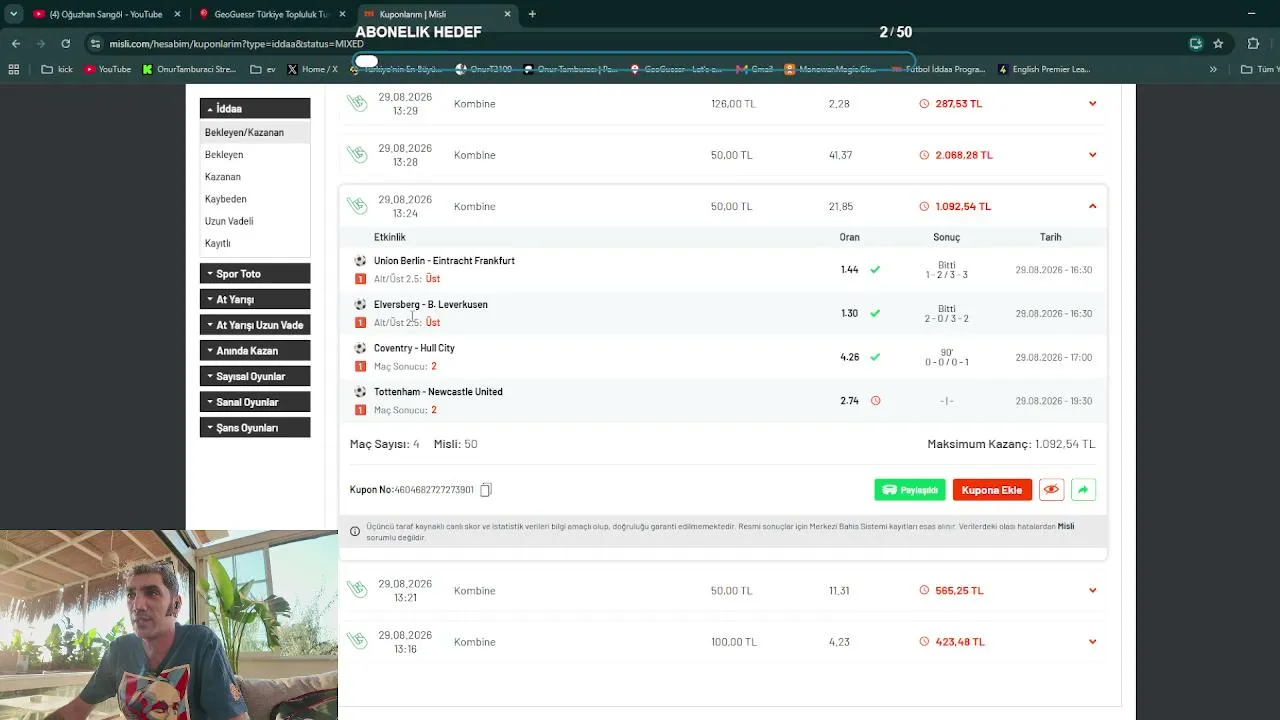1280x720 pixels.
Task: Click the coupon icon on the 13:21 row
Action: pyautogui.click(x=357, y=590)
